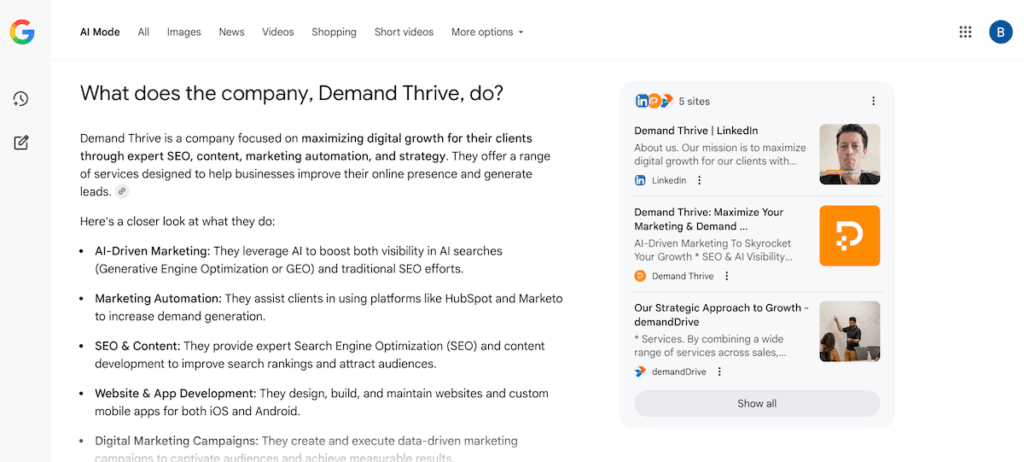Switch to the Images tab
1024x462 pixels.
(x=184, y=32)
